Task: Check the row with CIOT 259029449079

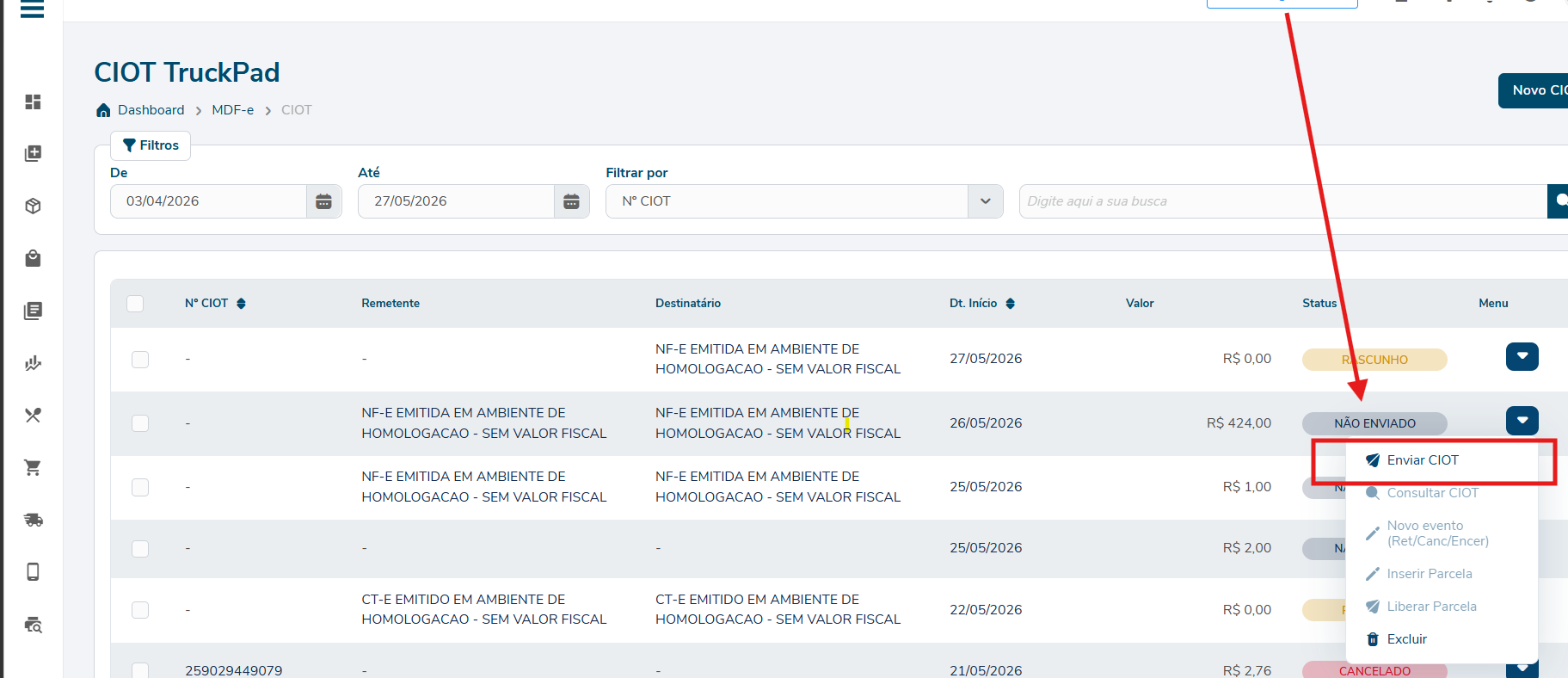Action: 140,670
